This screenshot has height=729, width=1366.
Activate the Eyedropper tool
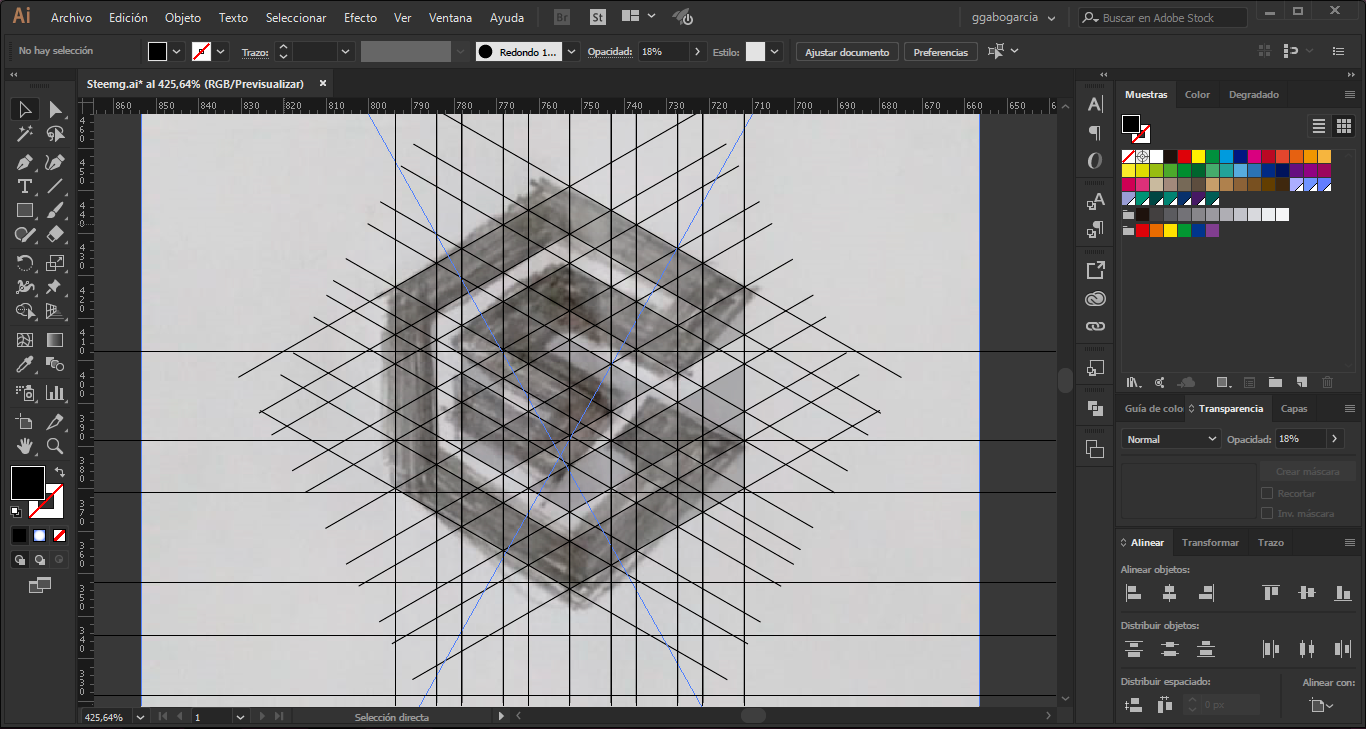coord(25,366)
